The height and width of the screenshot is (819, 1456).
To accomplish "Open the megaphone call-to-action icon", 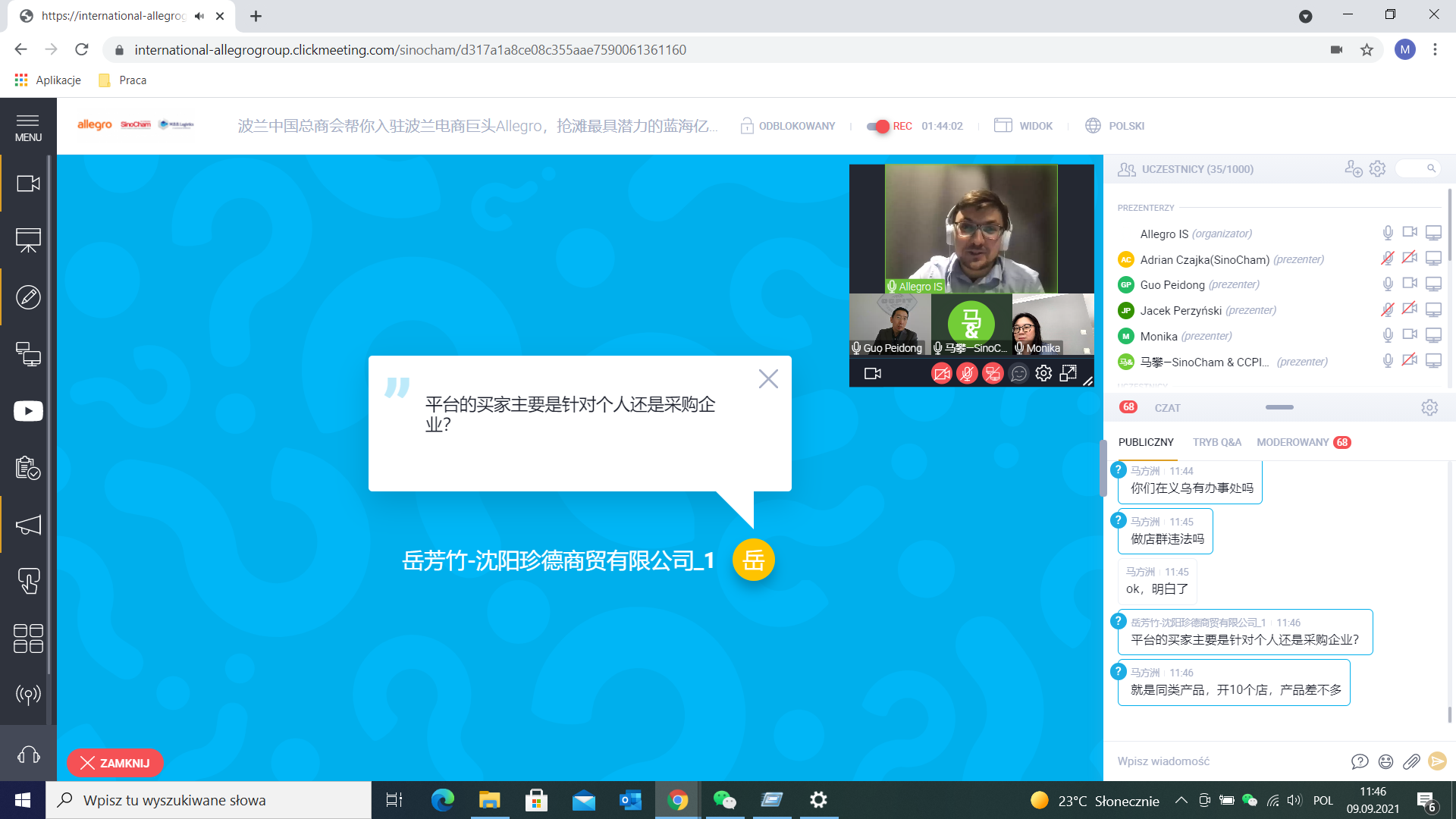I will click(x=28, y=525).
